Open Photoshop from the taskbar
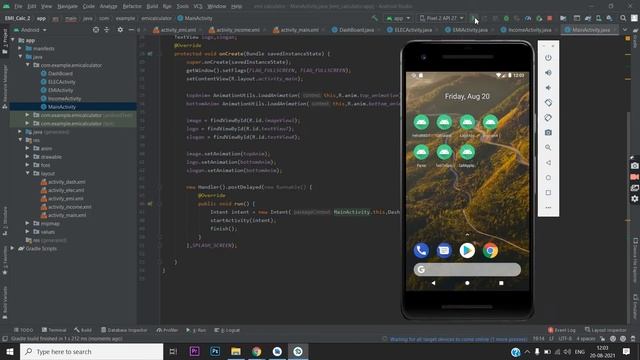 215,351
